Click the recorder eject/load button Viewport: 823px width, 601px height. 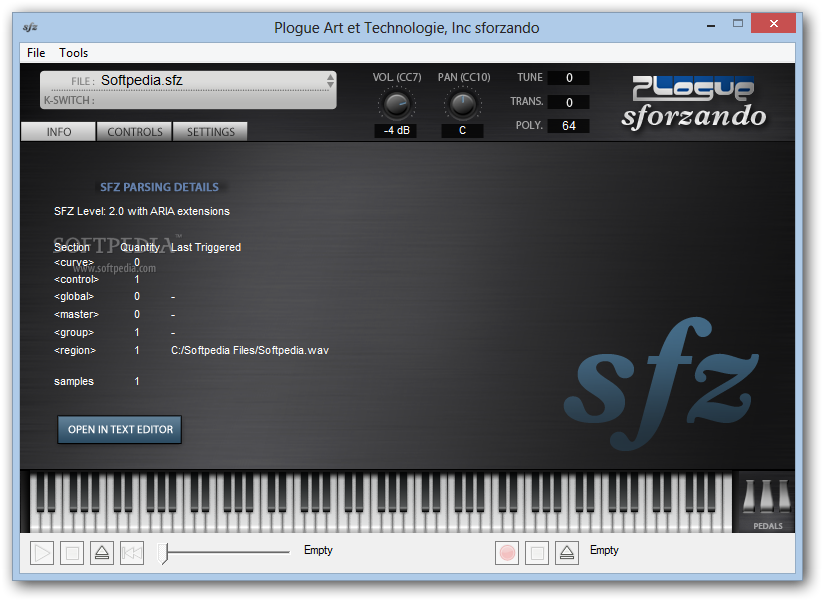567,553
